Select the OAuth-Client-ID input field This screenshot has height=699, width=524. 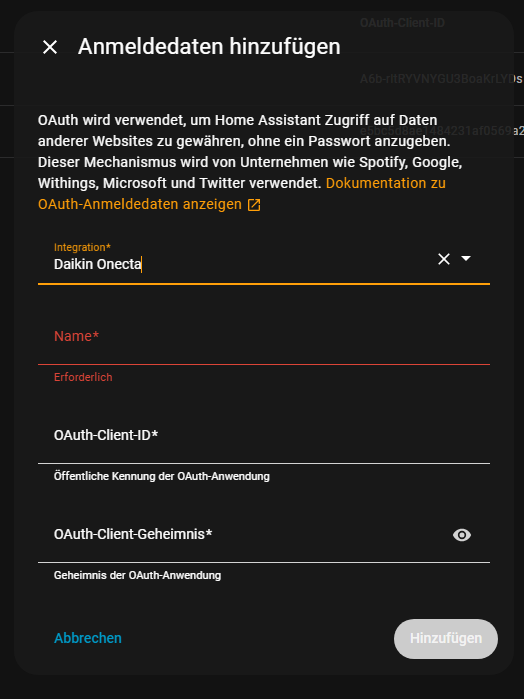click(264, 440)
